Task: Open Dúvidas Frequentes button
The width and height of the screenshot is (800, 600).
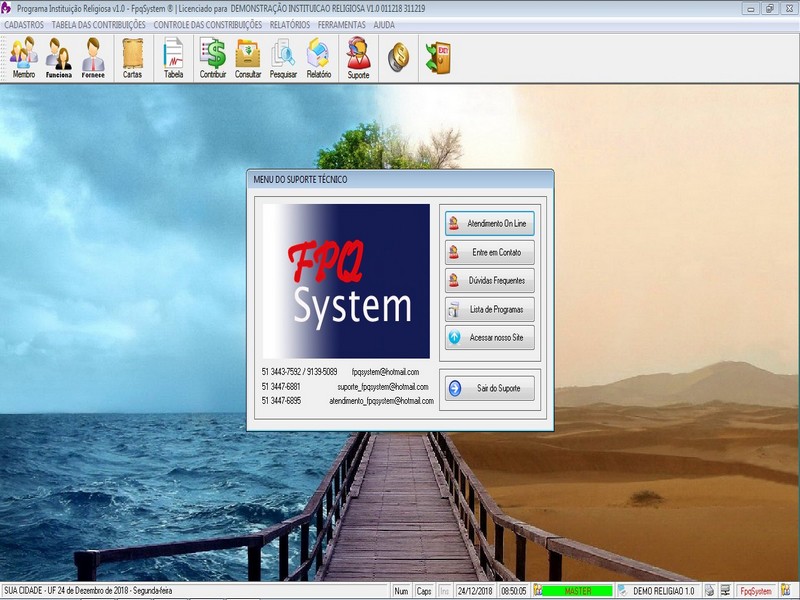Action: pyautogui.click(x=490, y=281)
